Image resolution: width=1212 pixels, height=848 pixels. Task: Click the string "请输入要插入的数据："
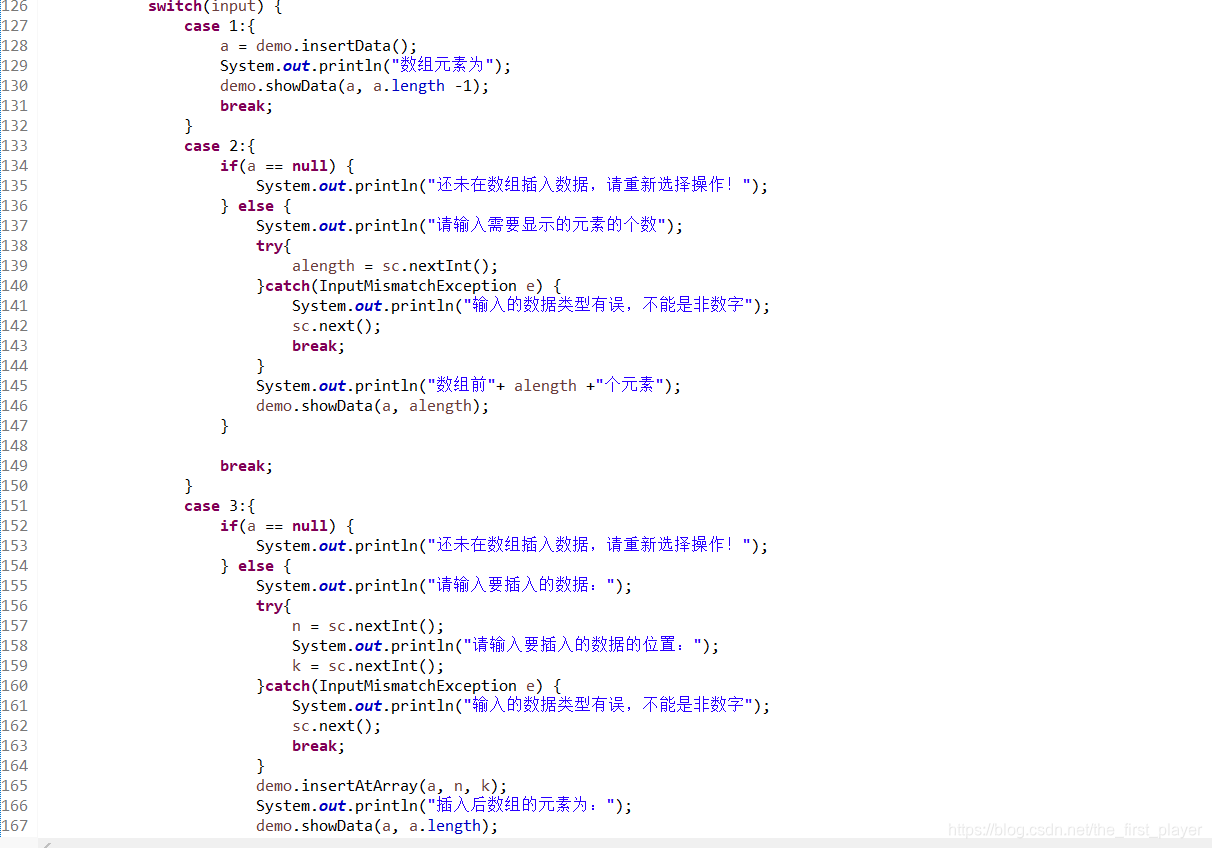click(x=522, y=586)
